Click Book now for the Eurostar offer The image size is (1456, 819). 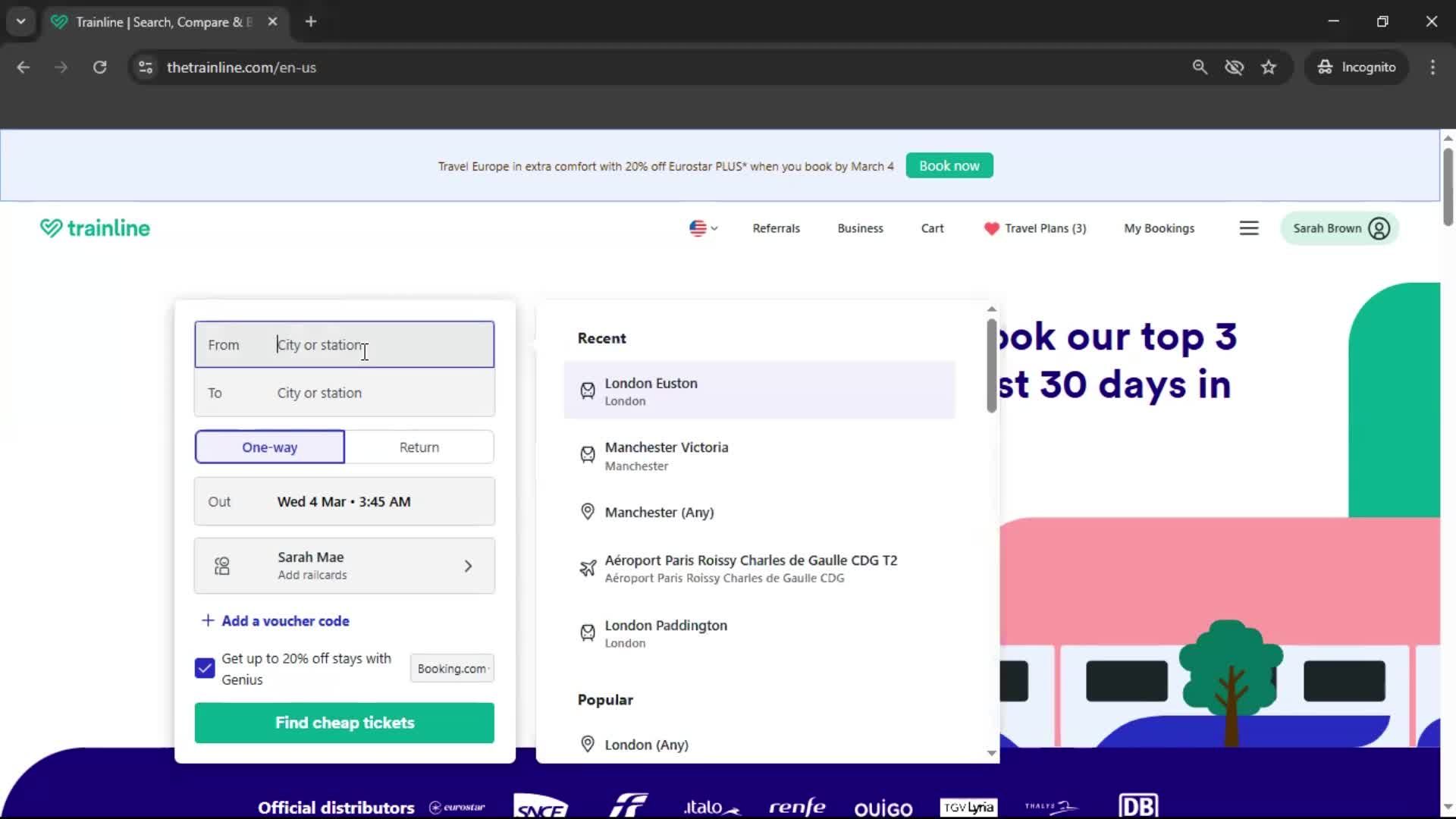point(949,165)
